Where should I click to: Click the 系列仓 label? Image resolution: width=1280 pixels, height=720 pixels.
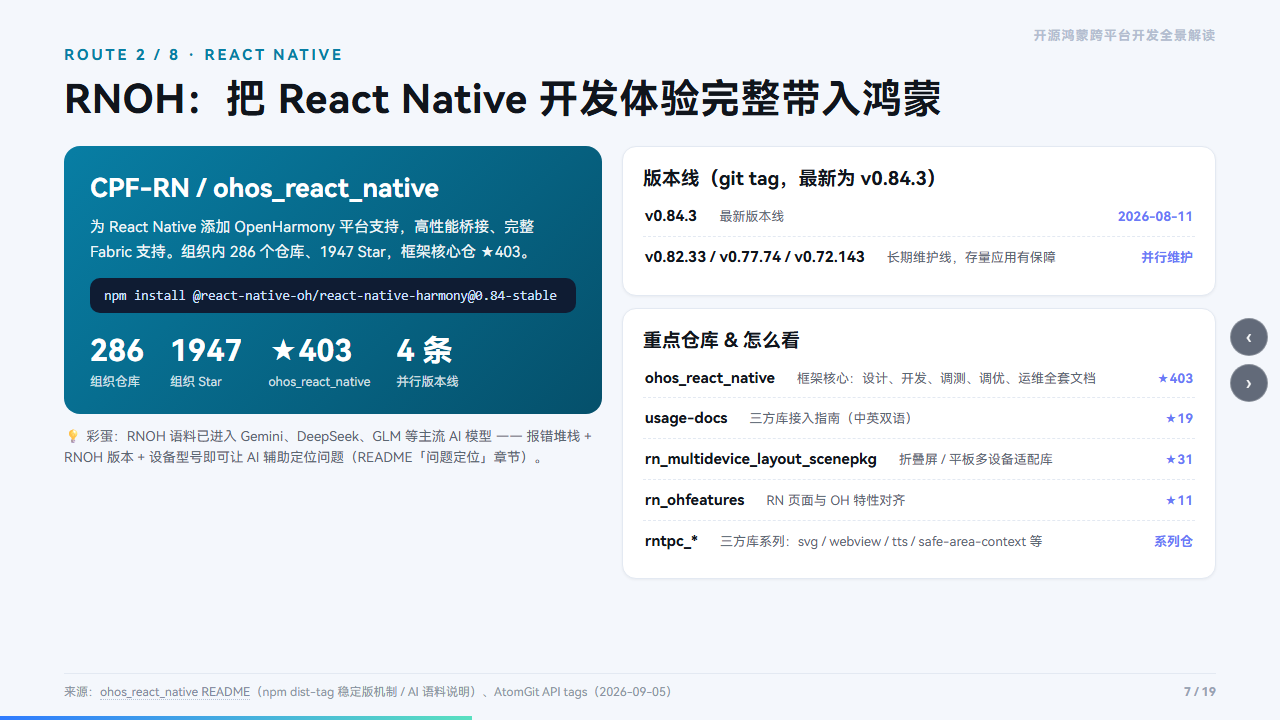tap(1173, 541)
